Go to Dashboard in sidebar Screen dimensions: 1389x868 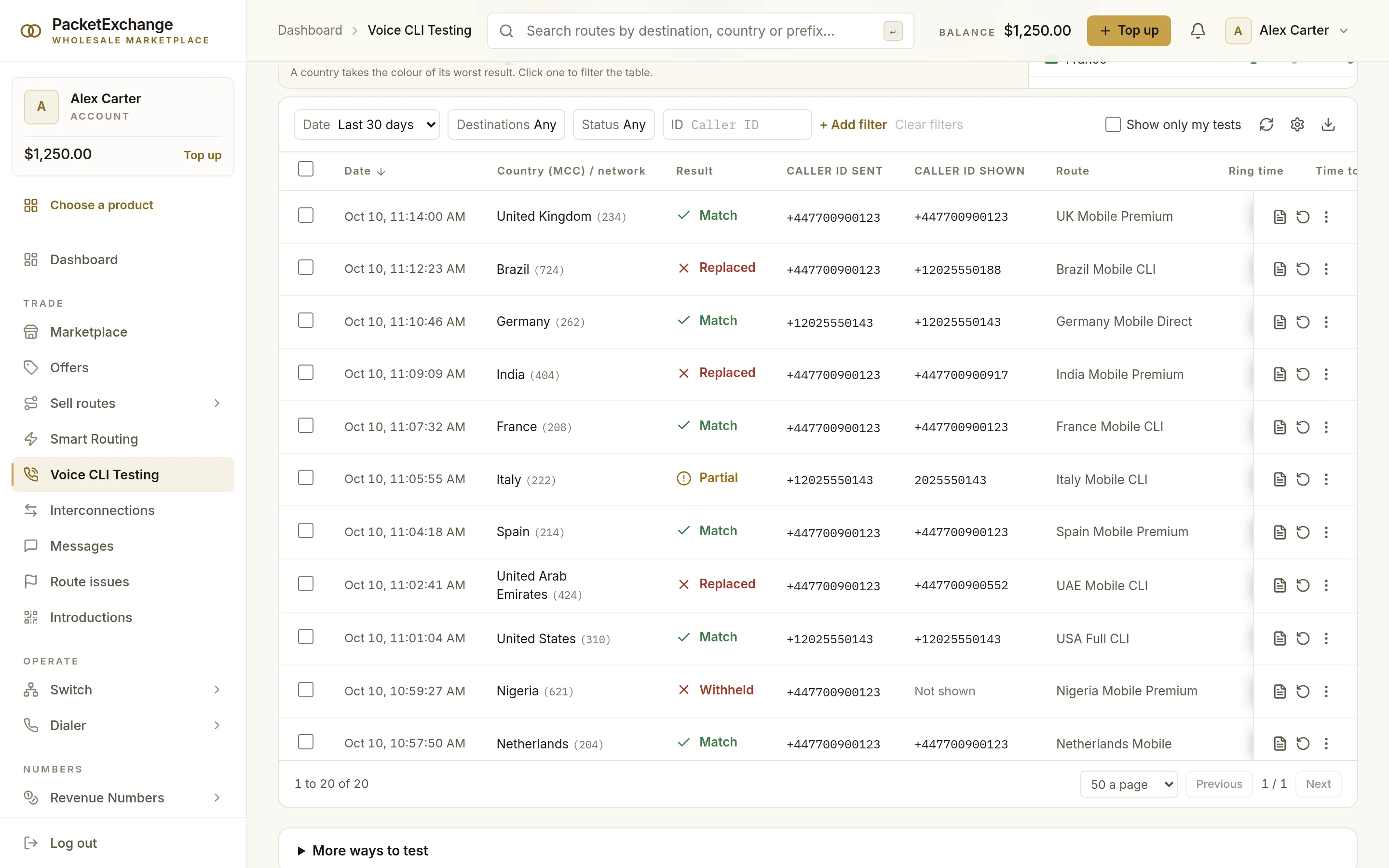pyautogui.click(x=123, y=259)
